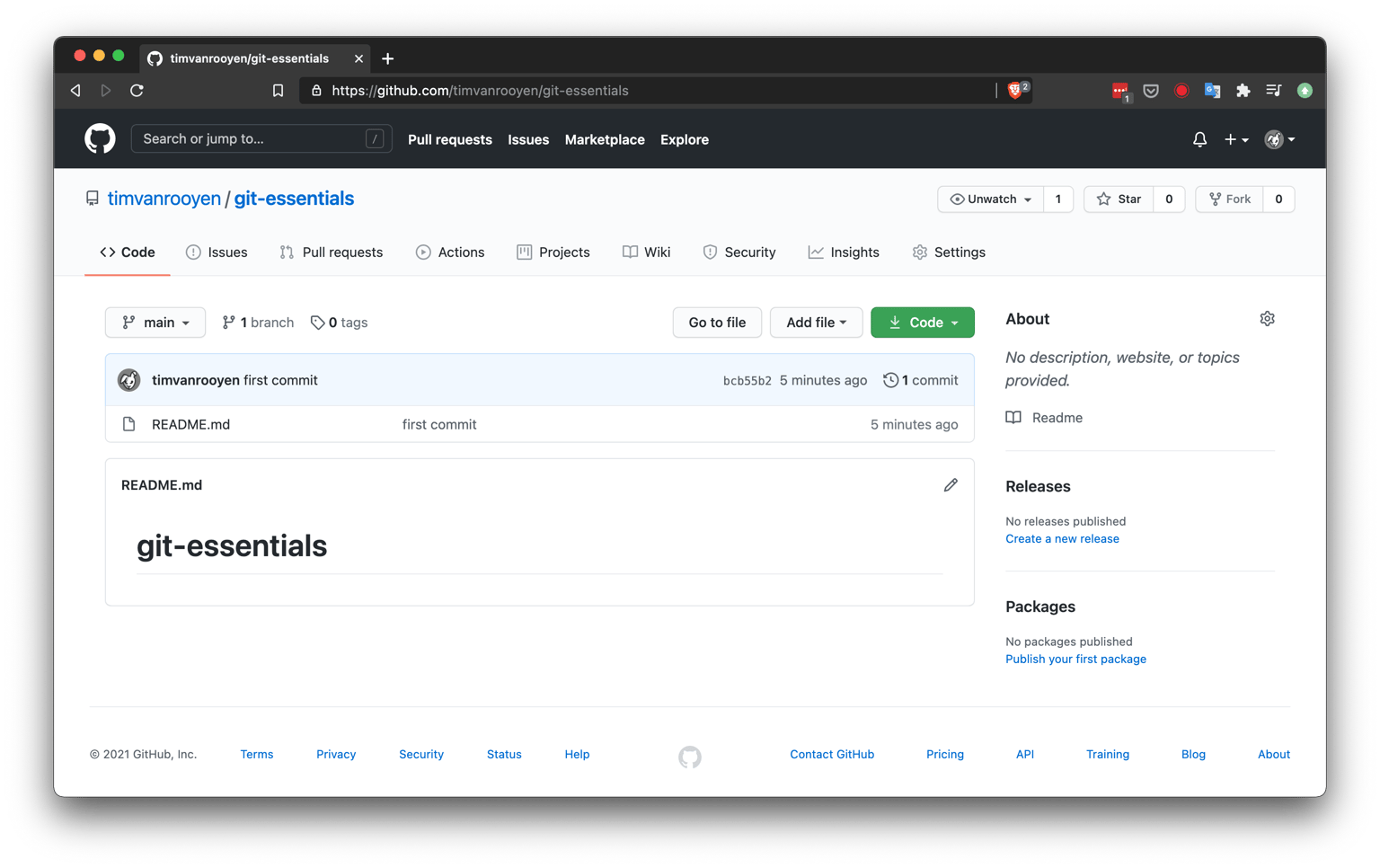The image size is (1380, 868).
Task: Click the red password manager extension icon
Action: (x=1120, y=92)
